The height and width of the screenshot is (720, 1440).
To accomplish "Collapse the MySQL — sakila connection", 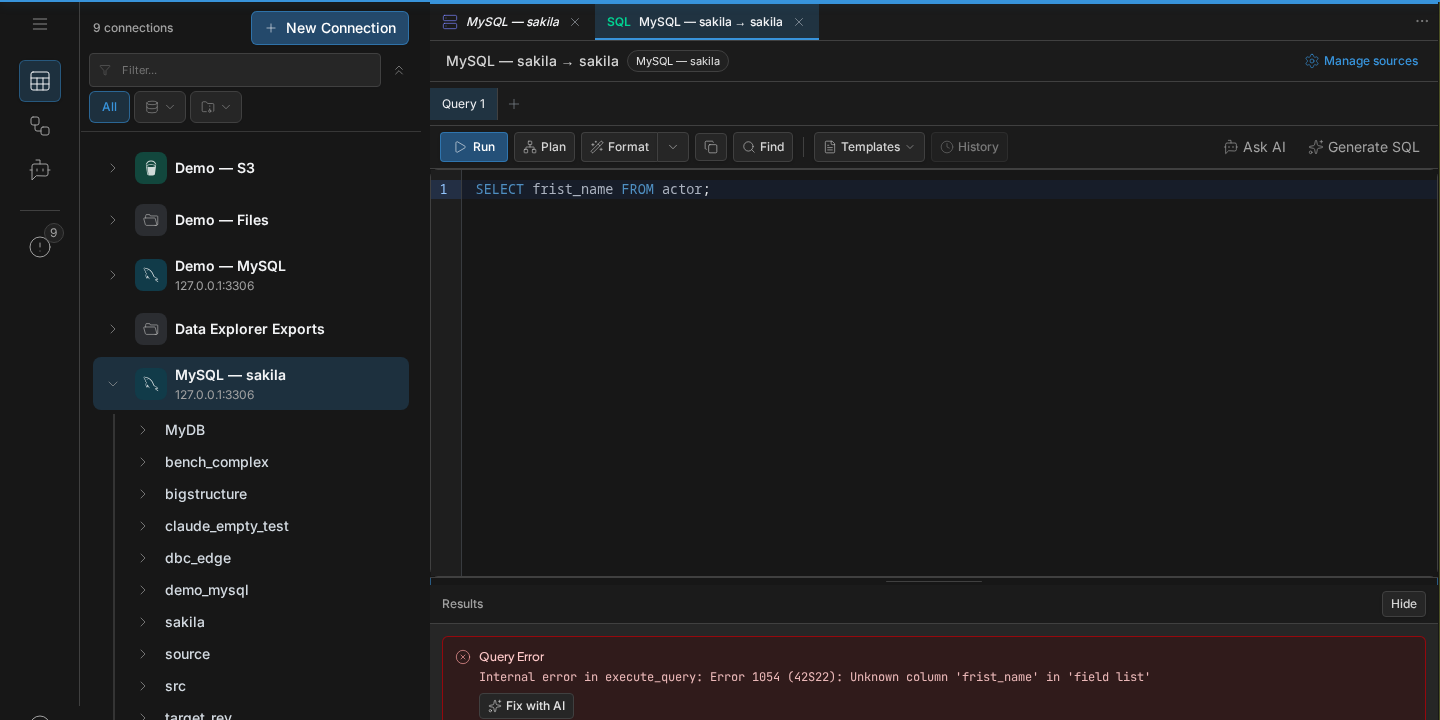I will point(113,384).
